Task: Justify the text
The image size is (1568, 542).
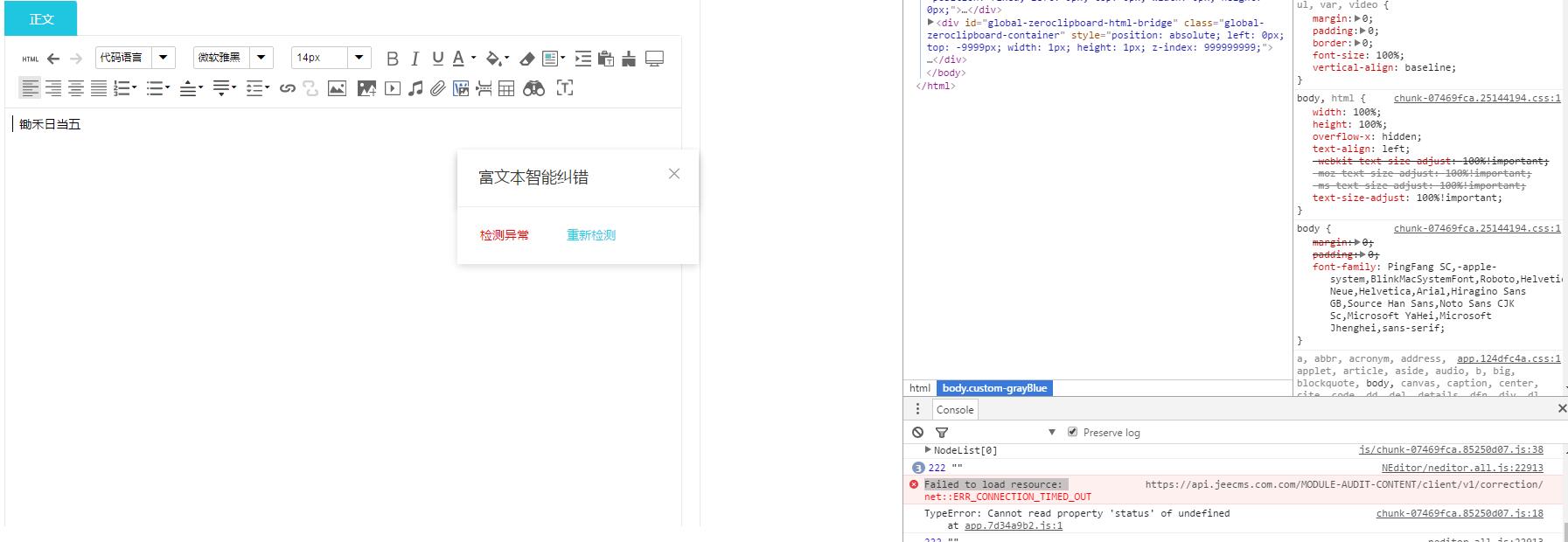Action: (x=99, y=88)
